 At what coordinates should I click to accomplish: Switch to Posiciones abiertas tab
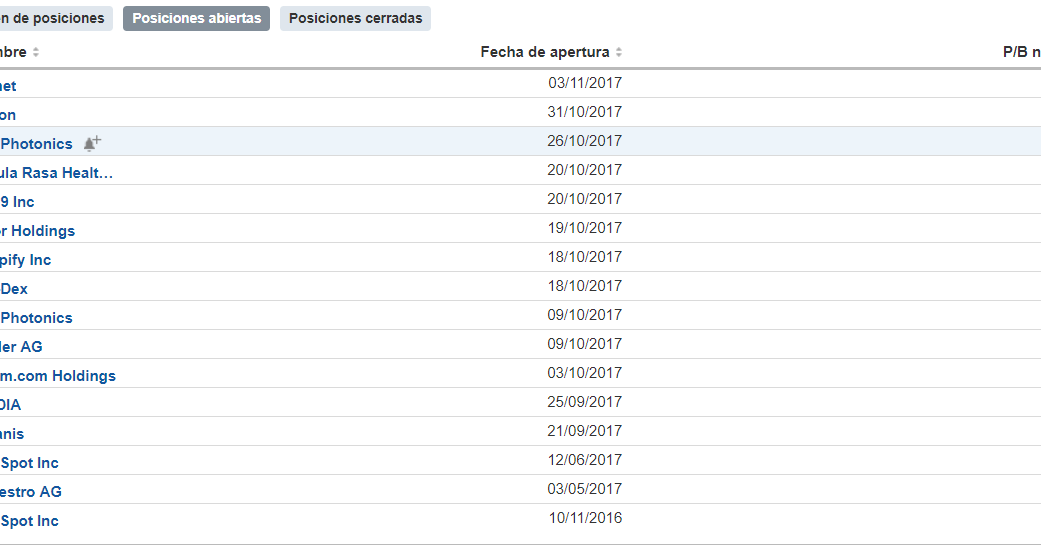[197, 19]
